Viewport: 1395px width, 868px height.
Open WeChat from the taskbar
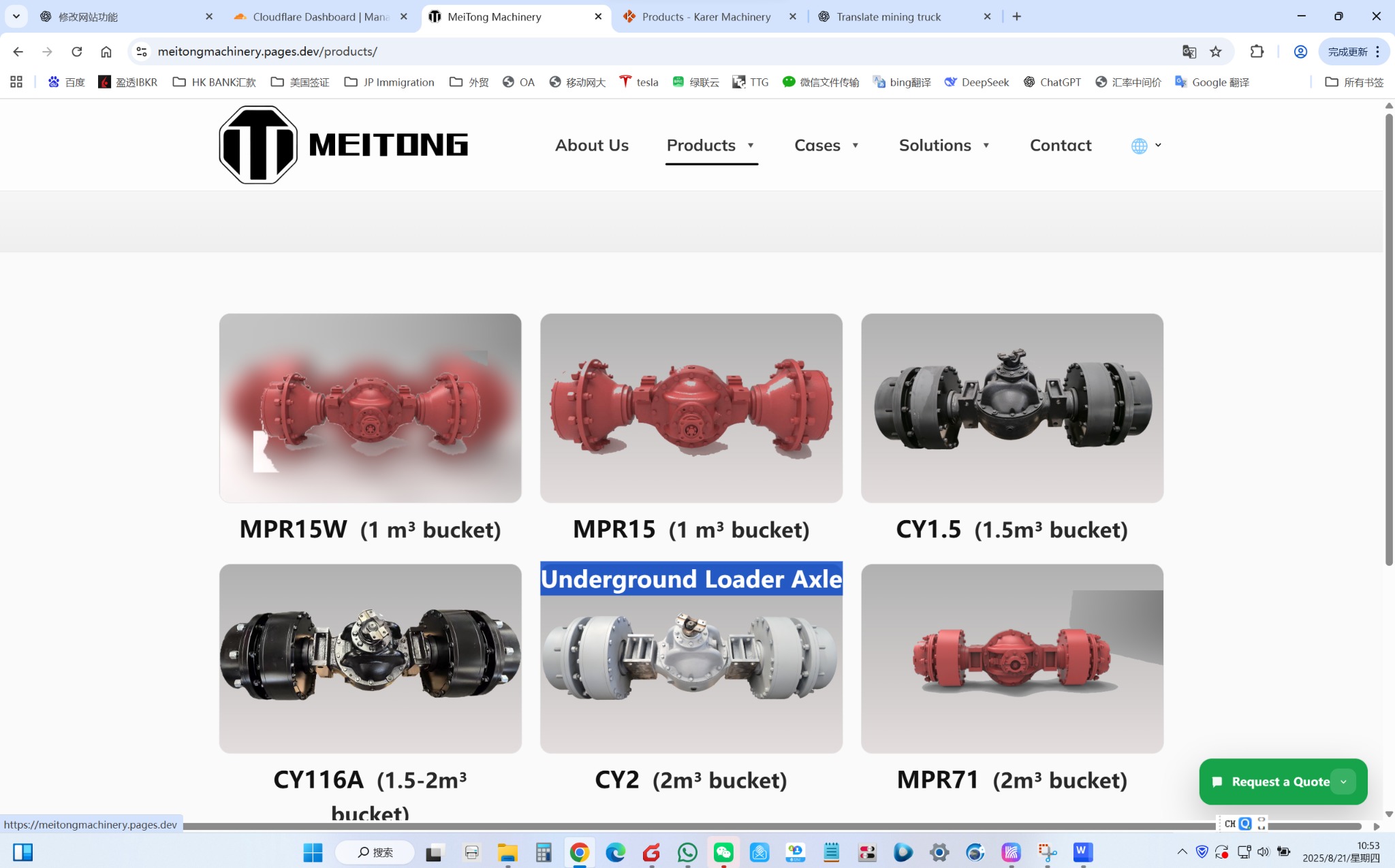tap(723, 852)
